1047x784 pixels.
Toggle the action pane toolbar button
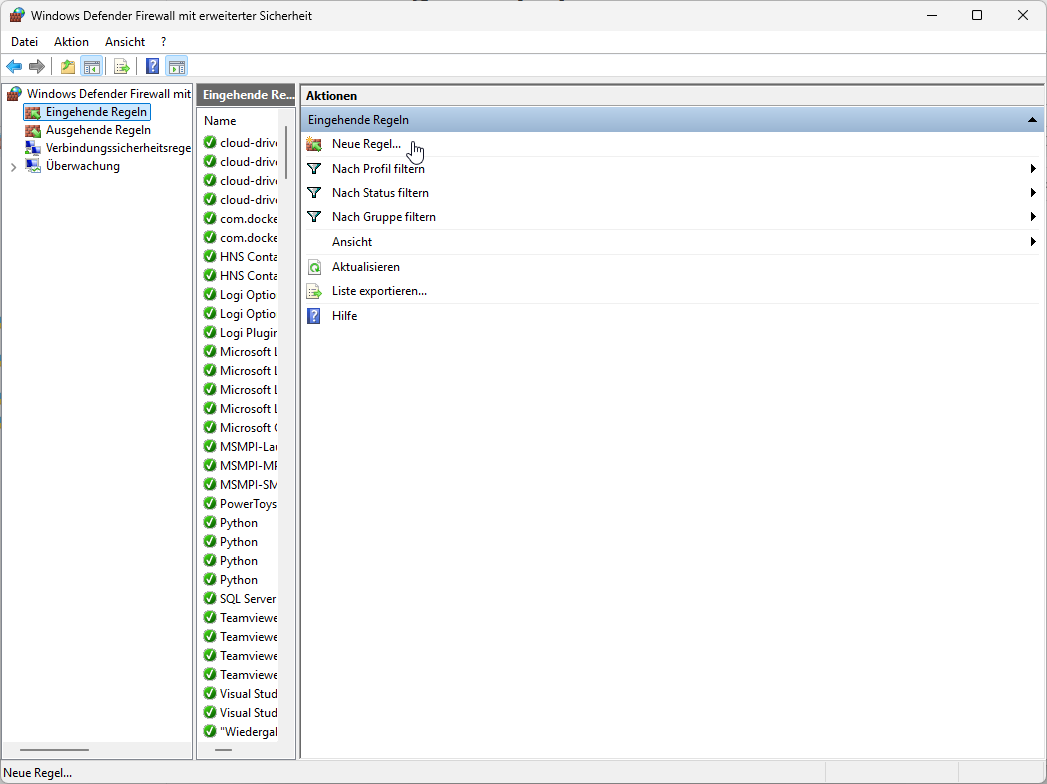pos(176,67)
